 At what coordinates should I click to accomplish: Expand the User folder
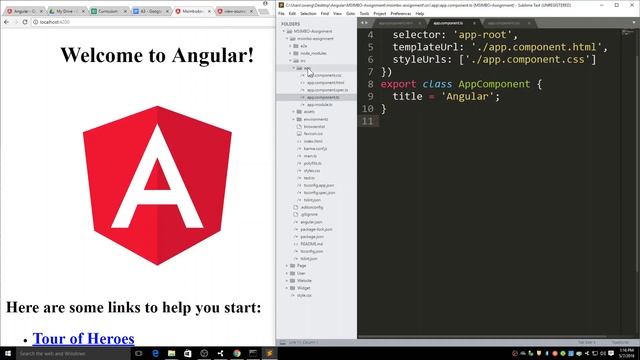tap(287, 273)
